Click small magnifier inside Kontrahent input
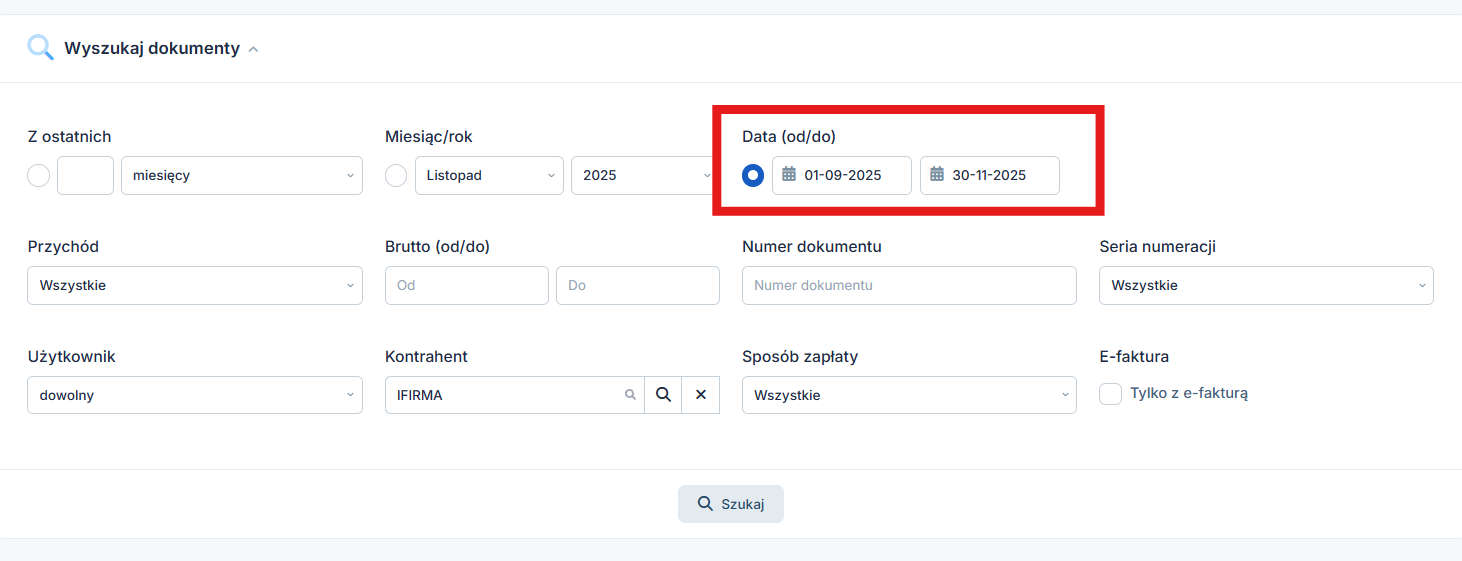The image size is (1462, 561). pos(630,395)
